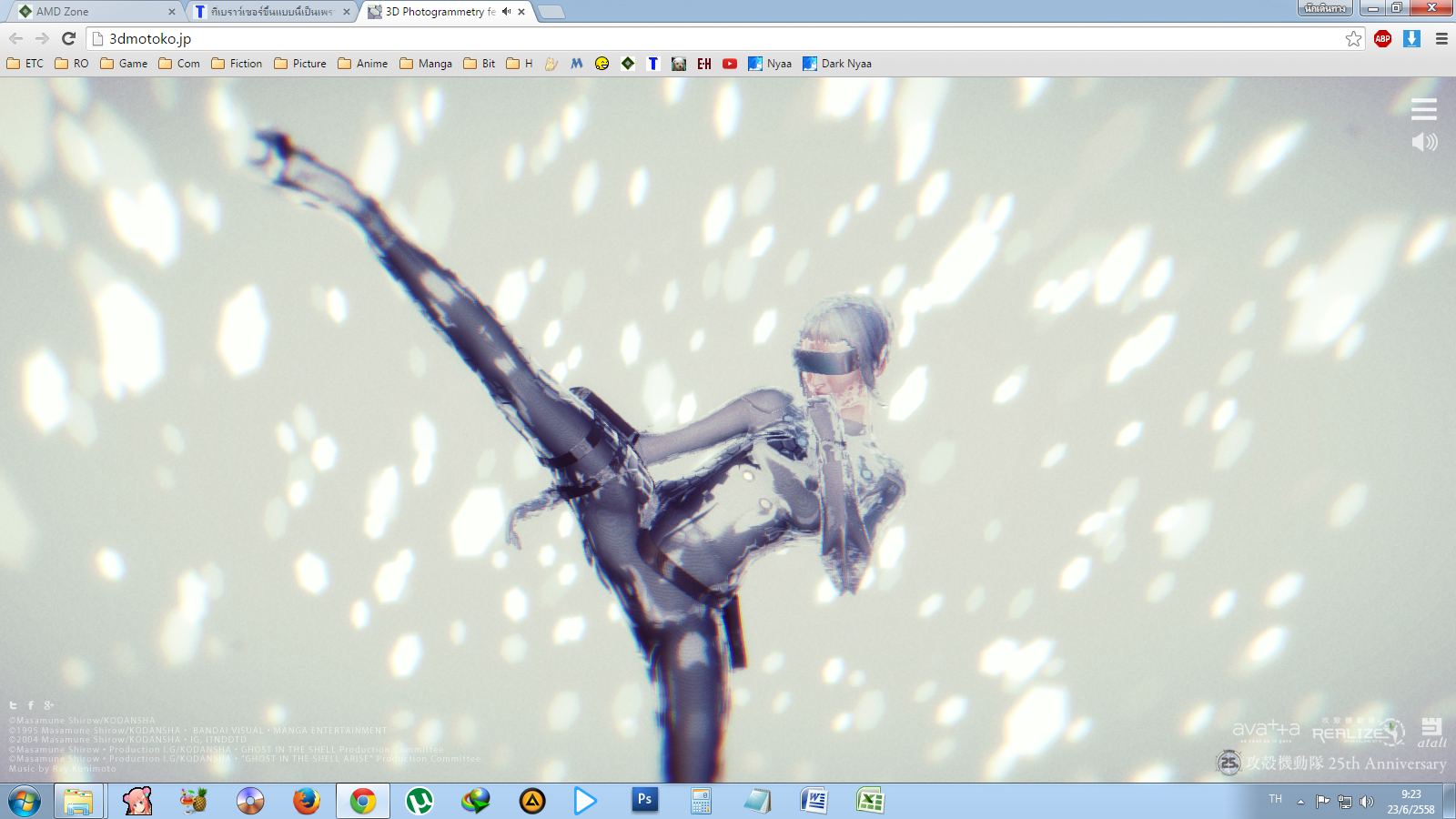The image size is (1456, 819).
Task: Close the 3D Photogrammetry tab
Action: point(521,12)
